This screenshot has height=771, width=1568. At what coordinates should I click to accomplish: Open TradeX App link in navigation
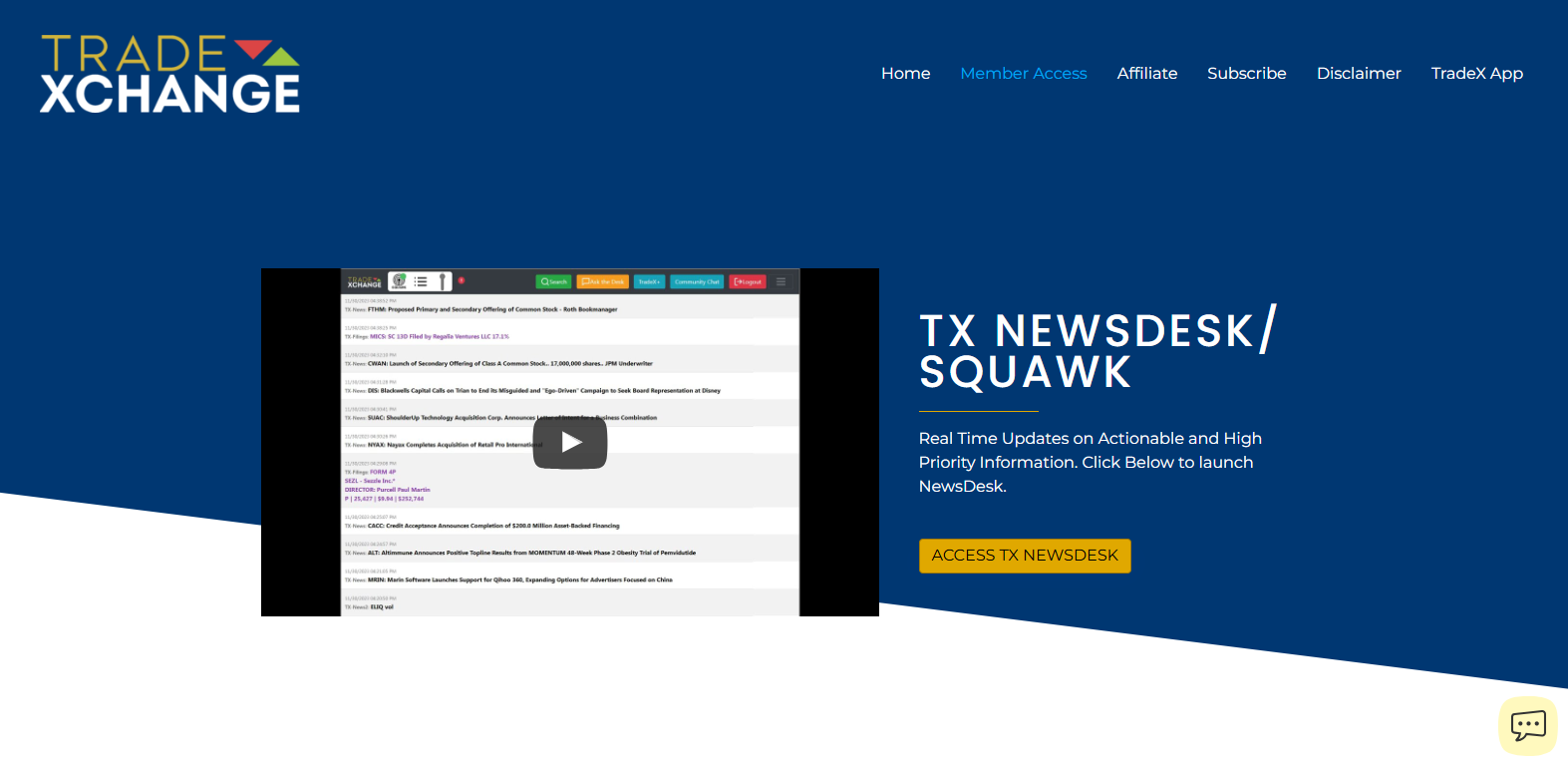pyautogui.click(x=1476, y=74)
